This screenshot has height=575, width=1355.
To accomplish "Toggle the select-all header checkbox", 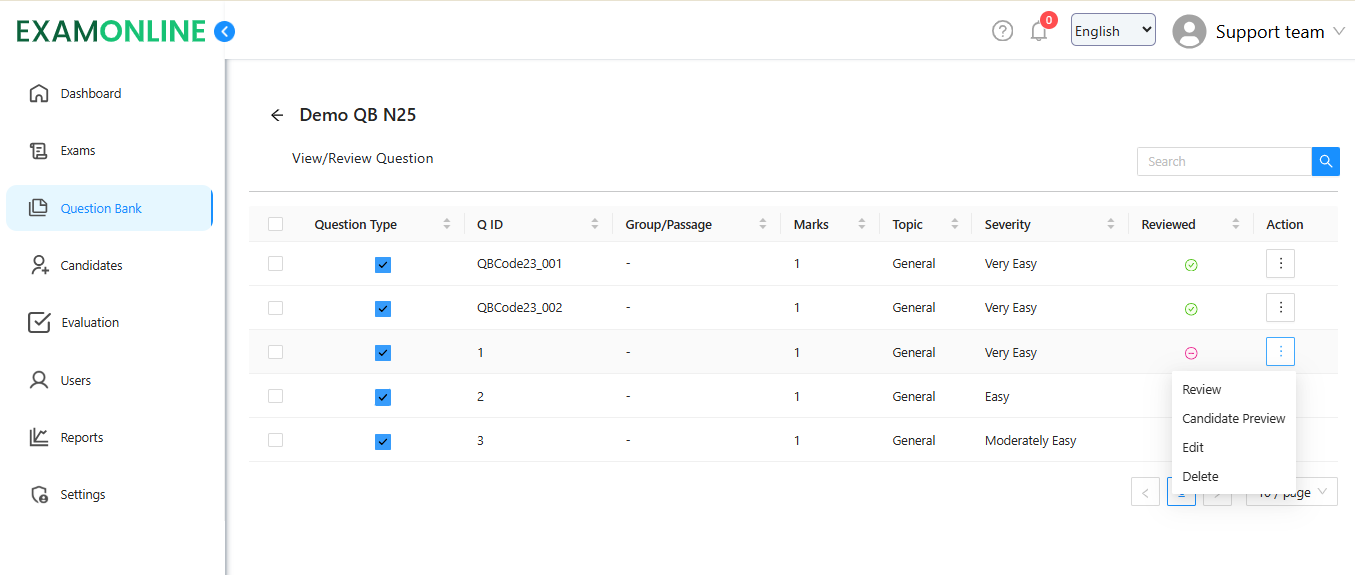I will click(x=276, y=225).
